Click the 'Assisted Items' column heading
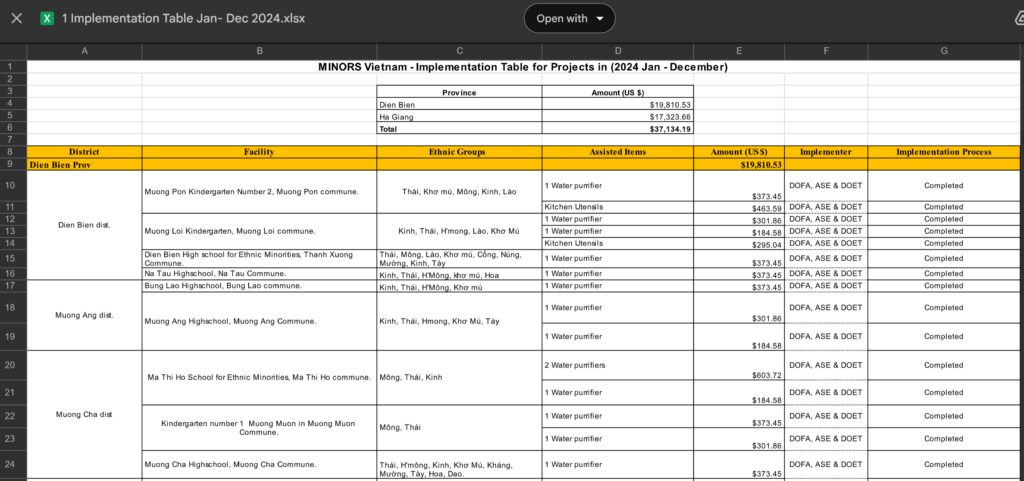Image resolution: width=1024 pixels, height=481 pixels. tap(618, 152)
